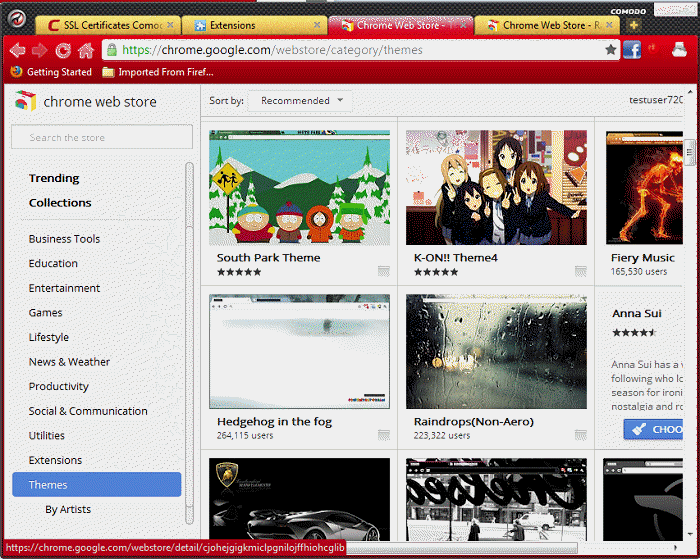Screen dimensions: 700x559
Task: Select Lifestyle category
Action: 49,337
